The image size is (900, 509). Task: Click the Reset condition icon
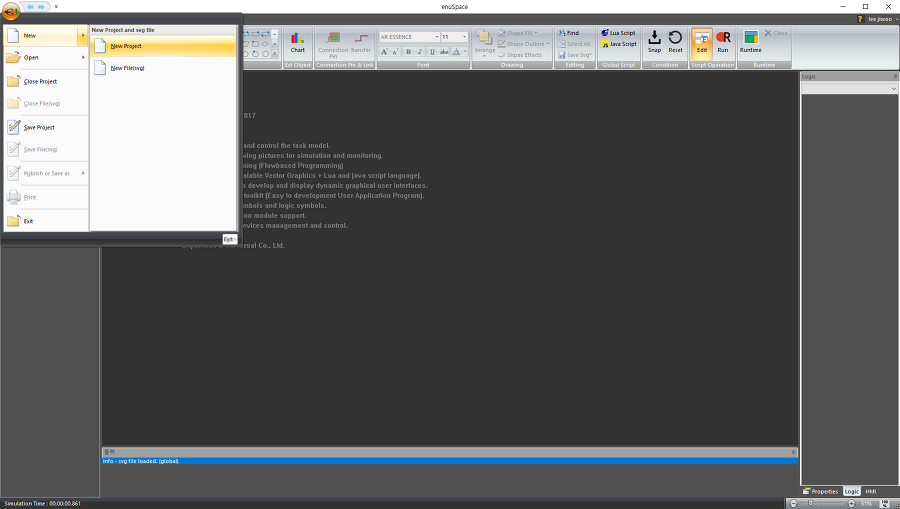pyautogui.click(x=675, y=41)
